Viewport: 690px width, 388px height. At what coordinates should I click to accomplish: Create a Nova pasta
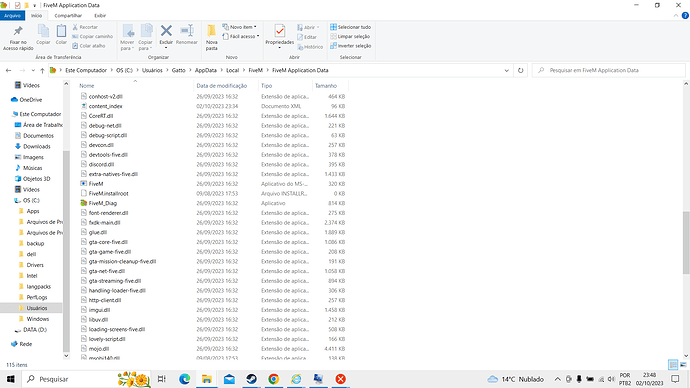point(212,37)
